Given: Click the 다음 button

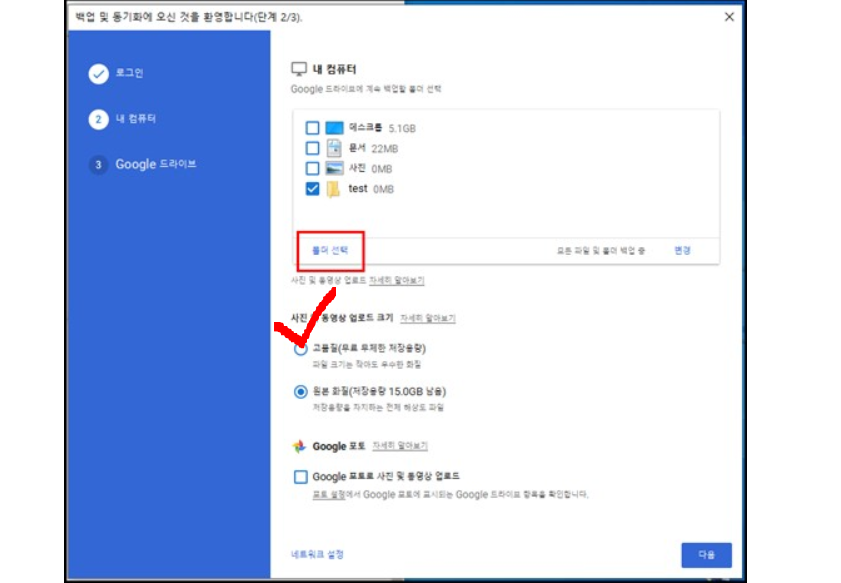Looking at the screenshot, I should pyautogui.click(x=706, y=555).
